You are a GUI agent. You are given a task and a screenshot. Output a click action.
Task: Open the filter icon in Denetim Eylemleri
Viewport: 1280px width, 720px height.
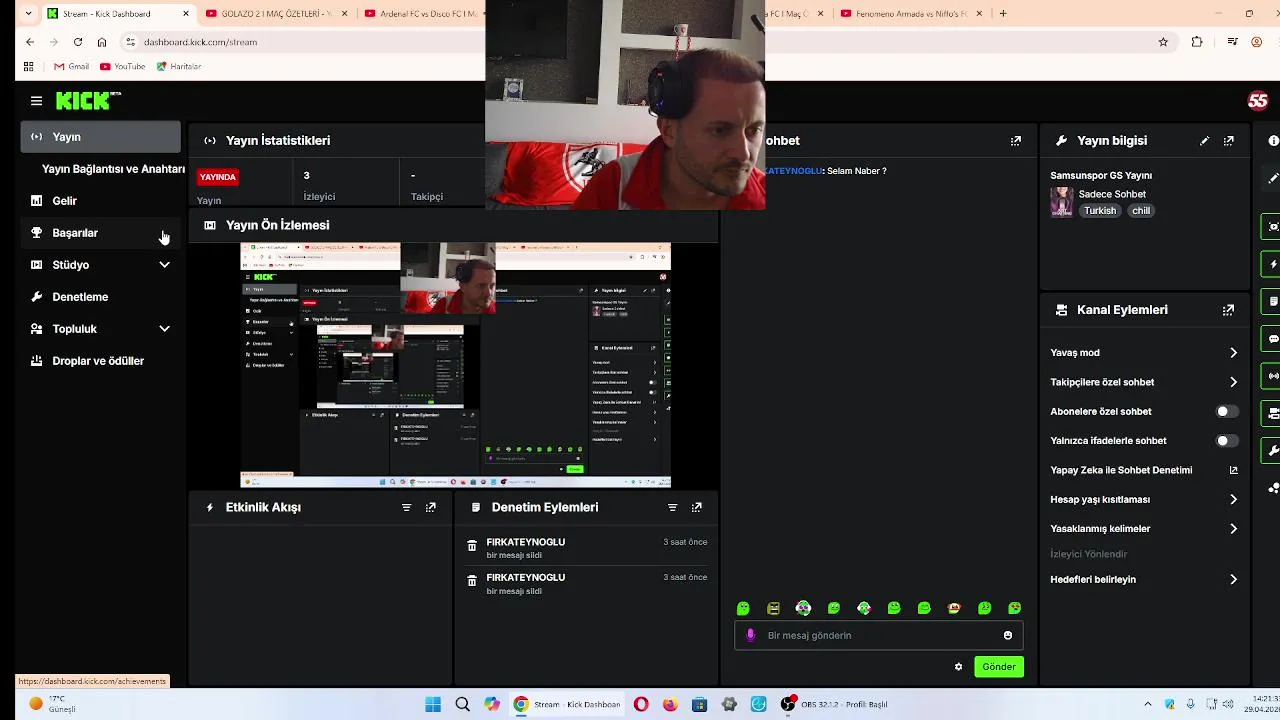click(x=672, y=507)
